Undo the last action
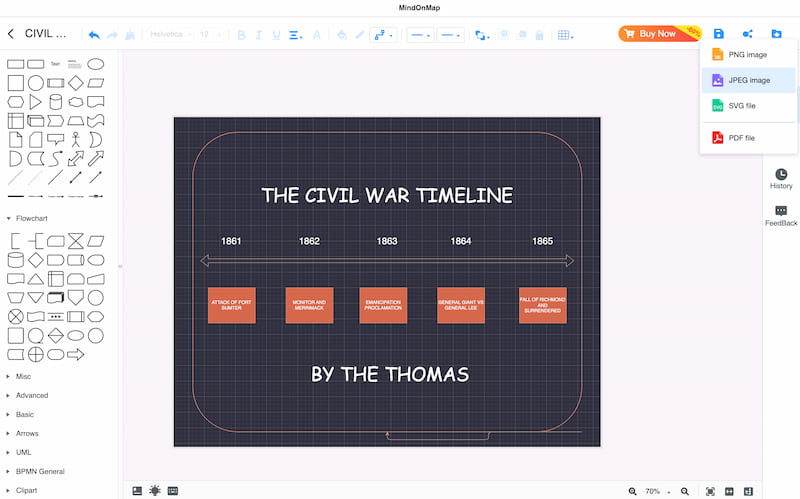The width and height of the screenshot is (800, 499). [x=94, y=35]
